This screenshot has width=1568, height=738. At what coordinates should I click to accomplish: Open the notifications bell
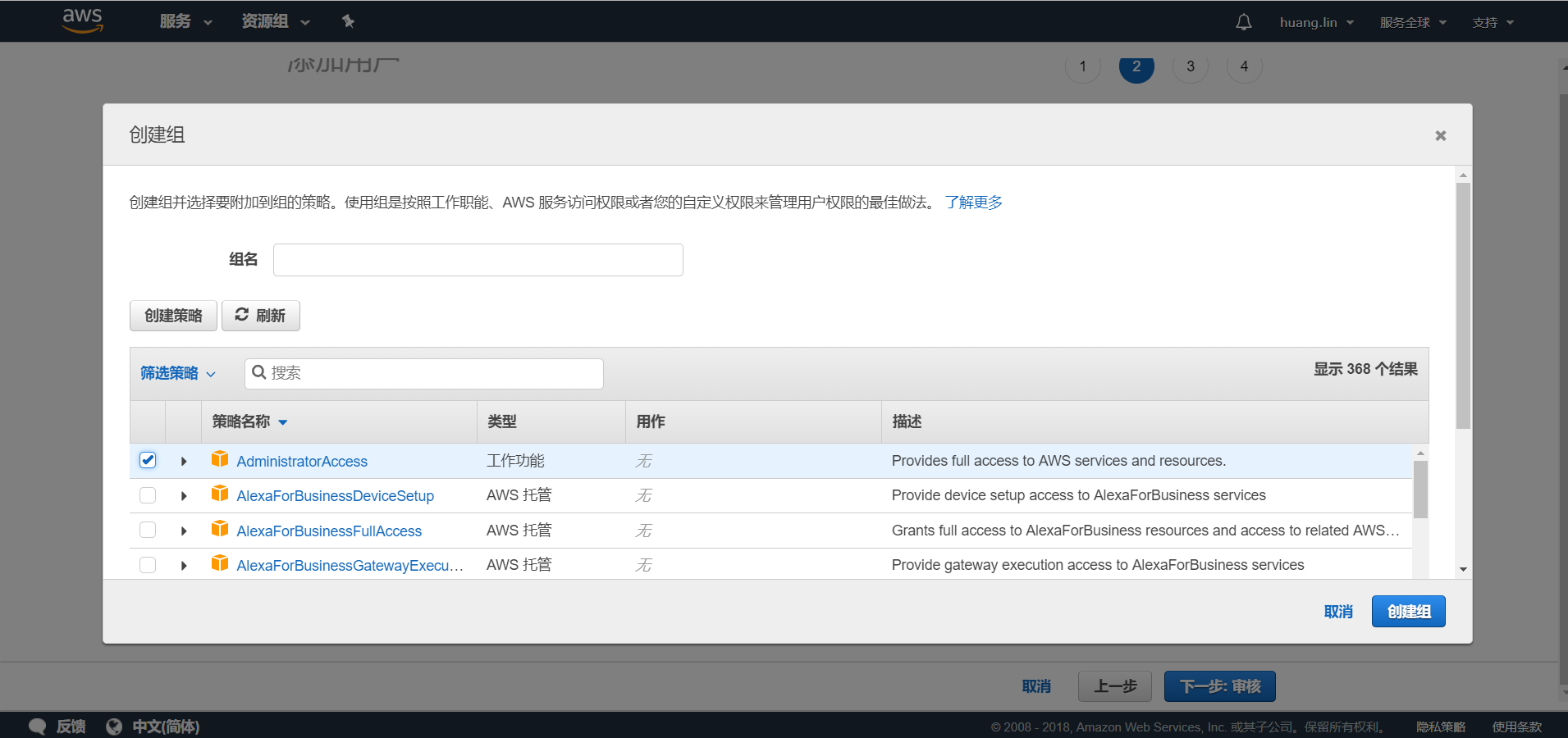(1244, 22)
